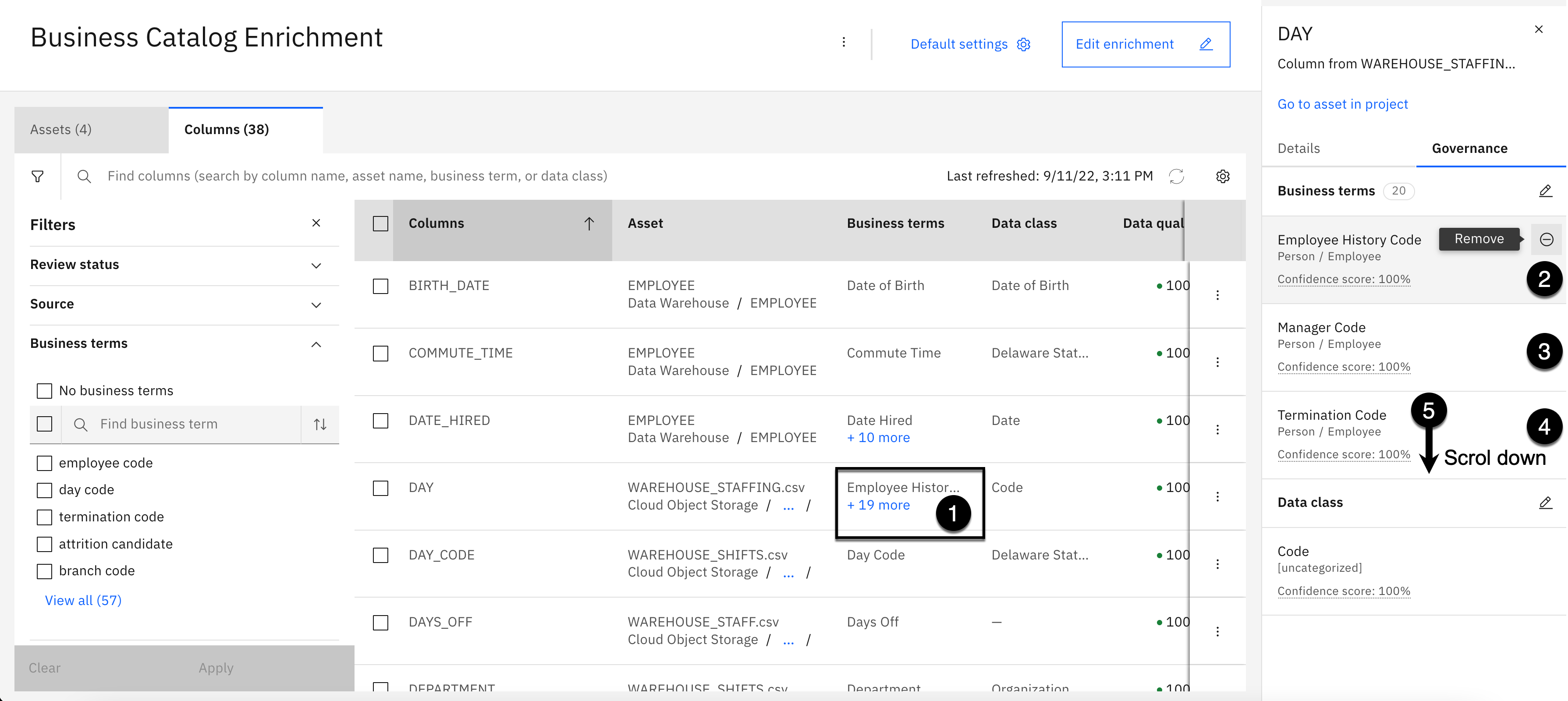The image size is (1568, 701).
Task: Enable the 'termination code' filter checkbox
Action: point(44,517)
